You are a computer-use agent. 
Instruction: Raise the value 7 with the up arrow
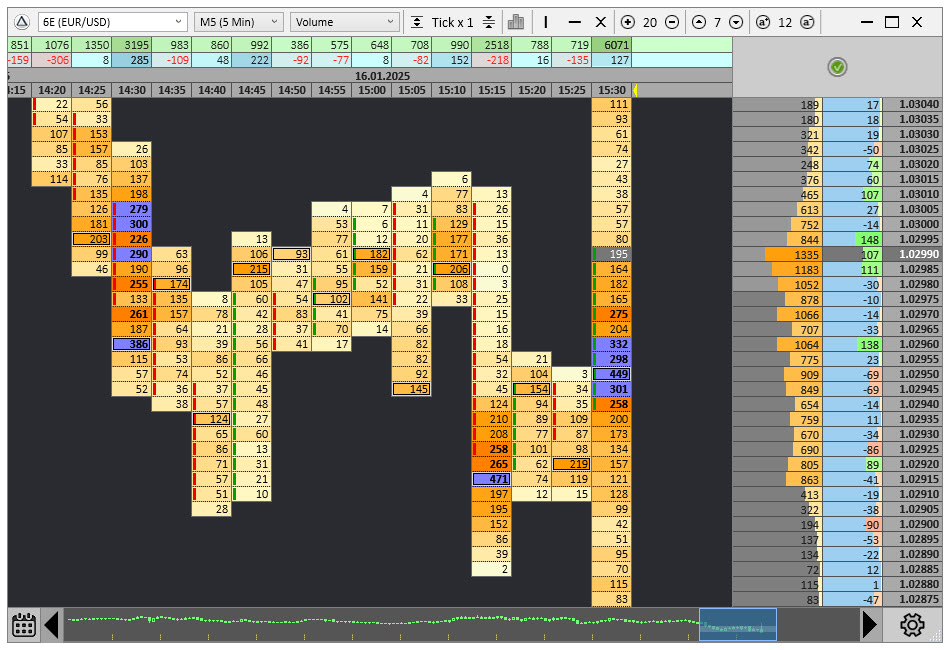(x=698, y=22)
